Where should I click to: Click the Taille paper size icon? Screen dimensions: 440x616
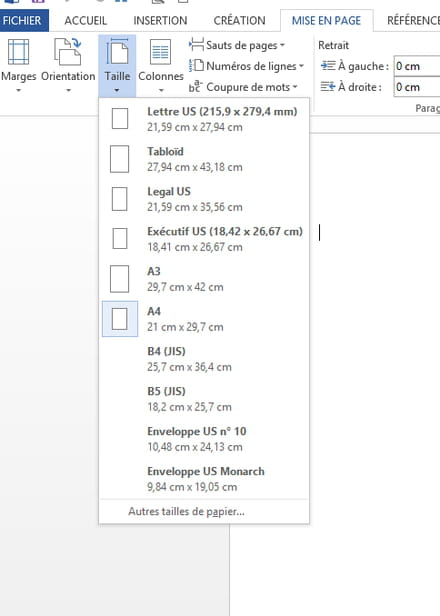coord(117,51)
